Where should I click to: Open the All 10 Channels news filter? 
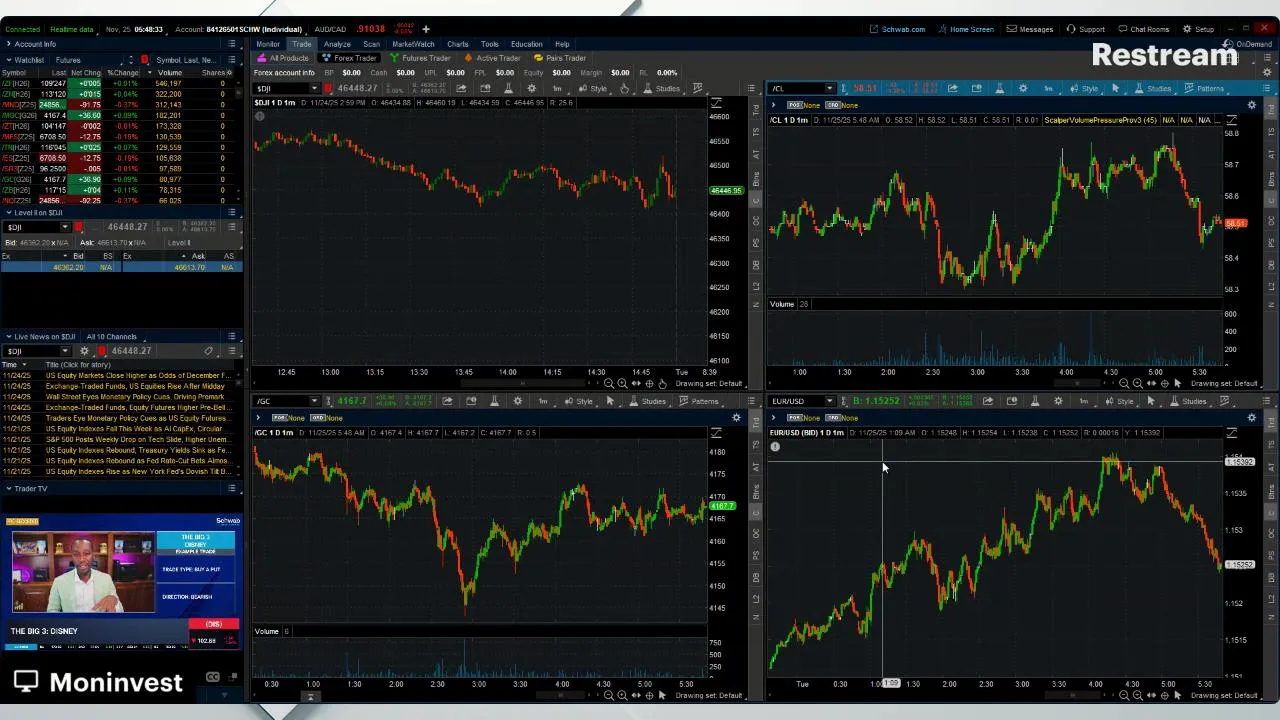click(x=111, y=336)
